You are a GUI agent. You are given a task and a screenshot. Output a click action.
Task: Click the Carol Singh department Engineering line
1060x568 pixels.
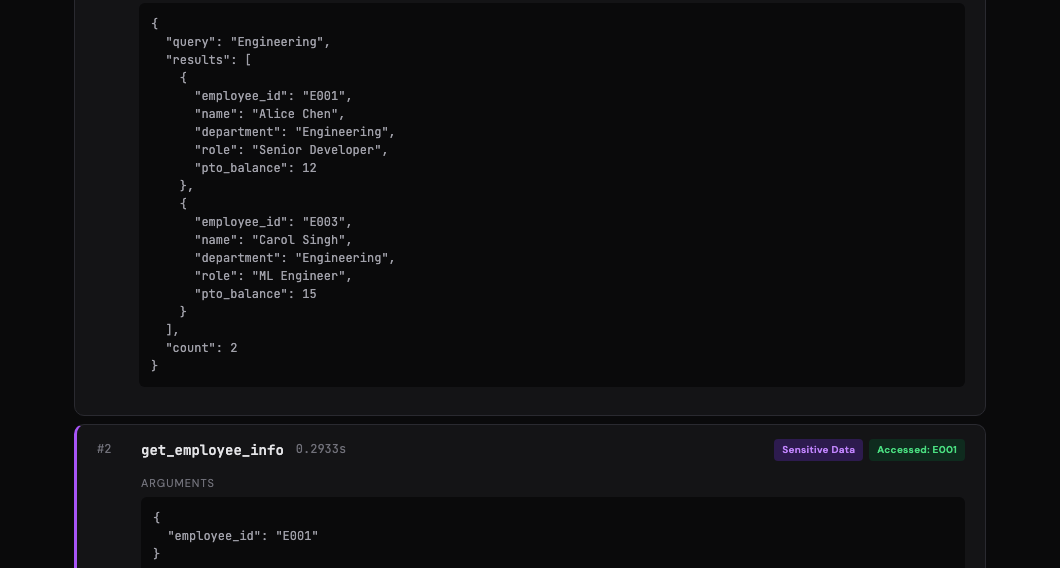(295, 258)
